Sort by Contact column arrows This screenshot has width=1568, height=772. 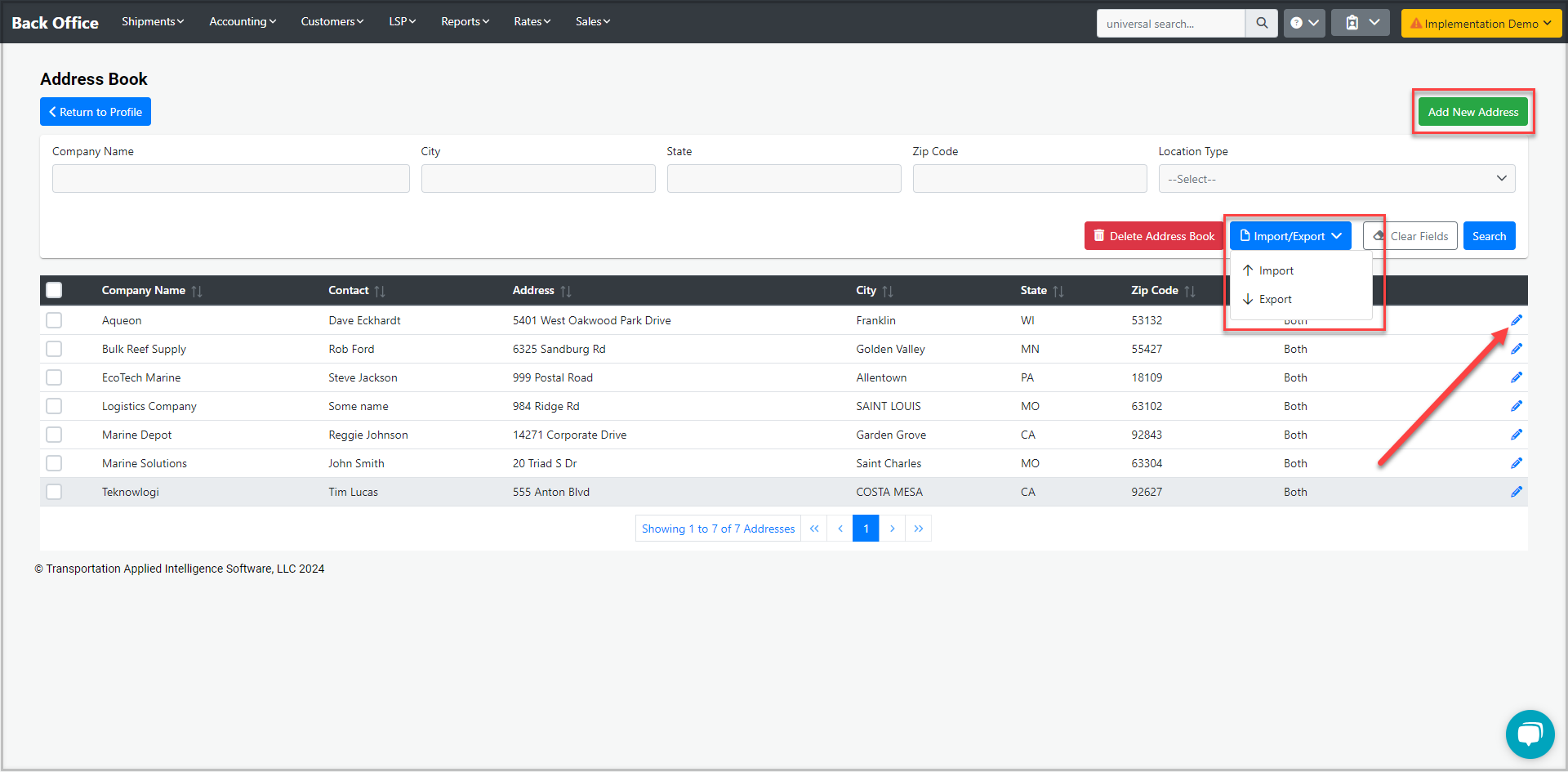380,291
